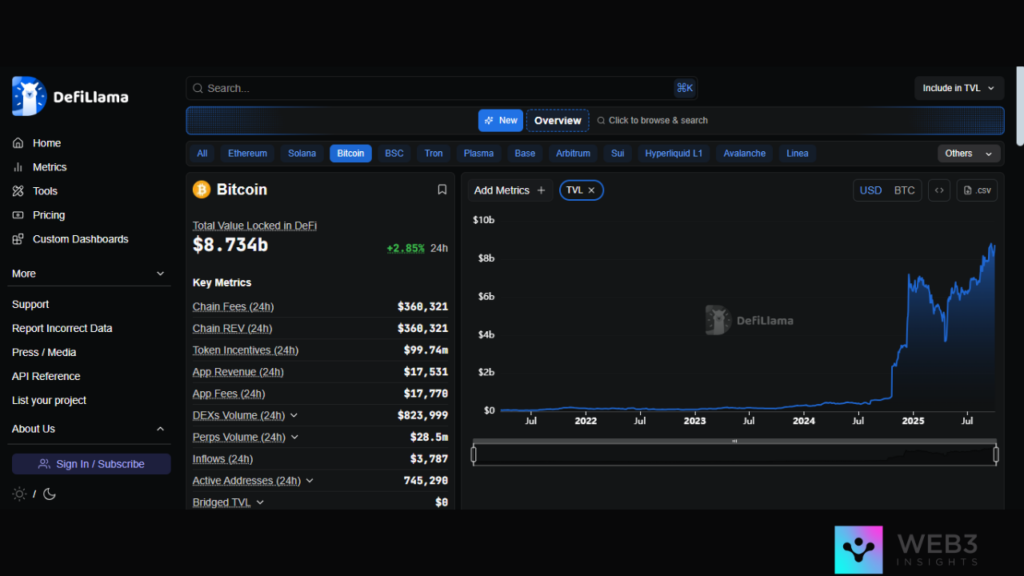
Task: Switch chart denomination to BTC
Action: coord(904,190)
